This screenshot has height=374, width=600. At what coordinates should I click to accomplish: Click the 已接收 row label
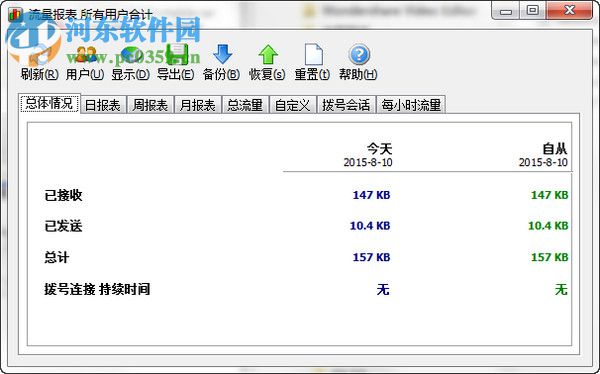point(63,195)
